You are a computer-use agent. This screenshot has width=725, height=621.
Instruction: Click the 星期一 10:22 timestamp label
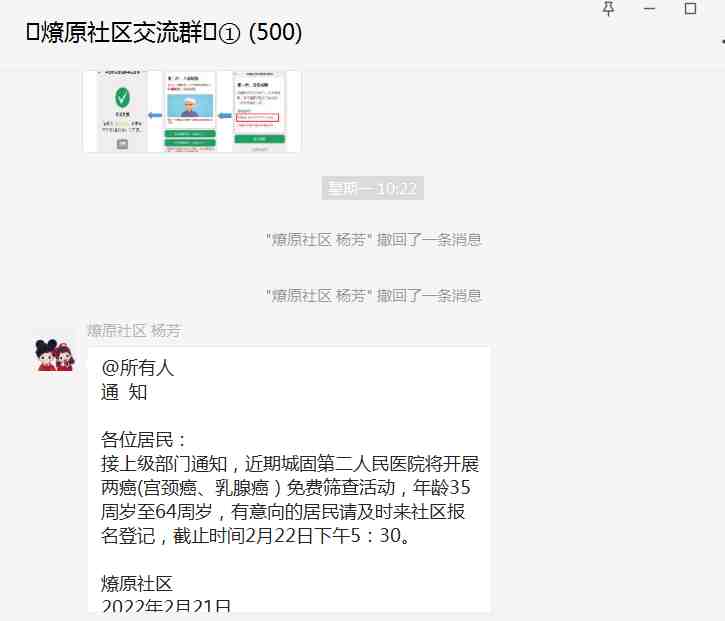(372, 188)
